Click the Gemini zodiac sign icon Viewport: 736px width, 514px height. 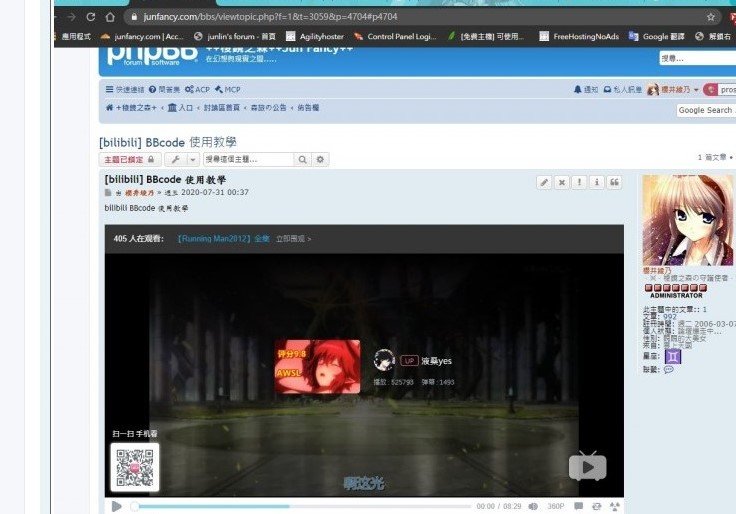coord(673,357)
